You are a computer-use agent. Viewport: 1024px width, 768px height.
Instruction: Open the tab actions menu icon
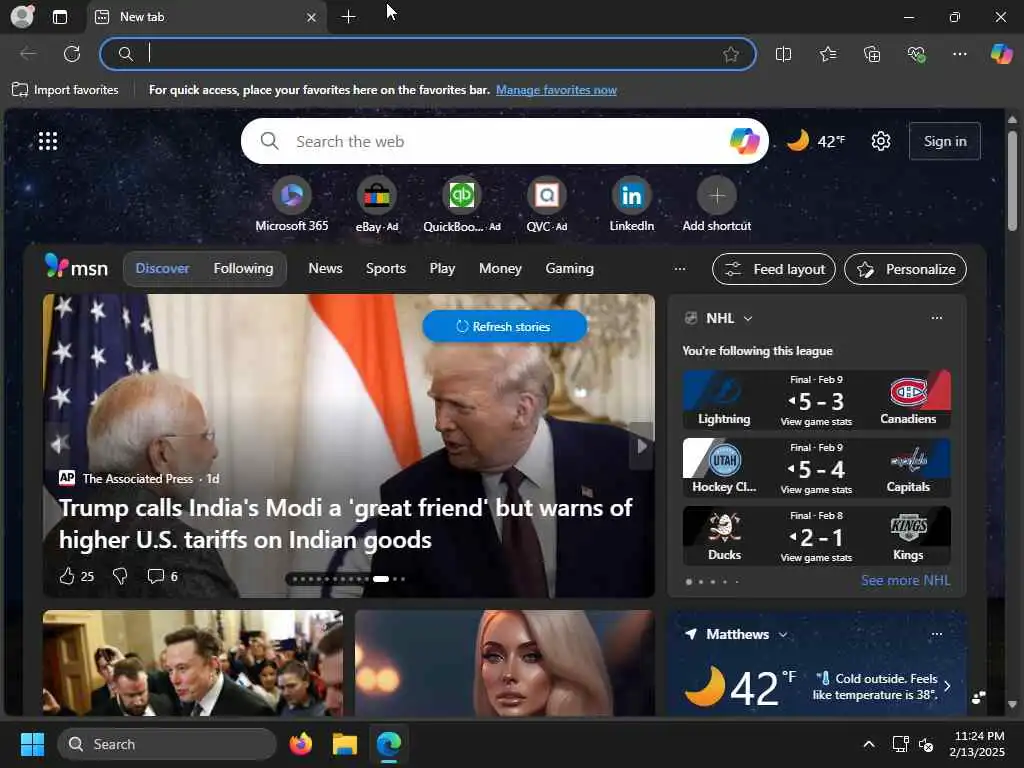click(60, 17)
